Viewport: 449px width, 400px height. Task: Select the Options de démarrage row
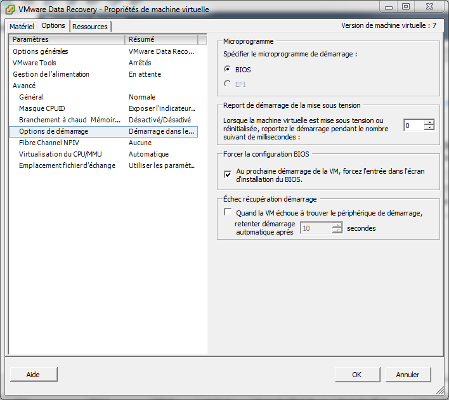click(103, 131)
